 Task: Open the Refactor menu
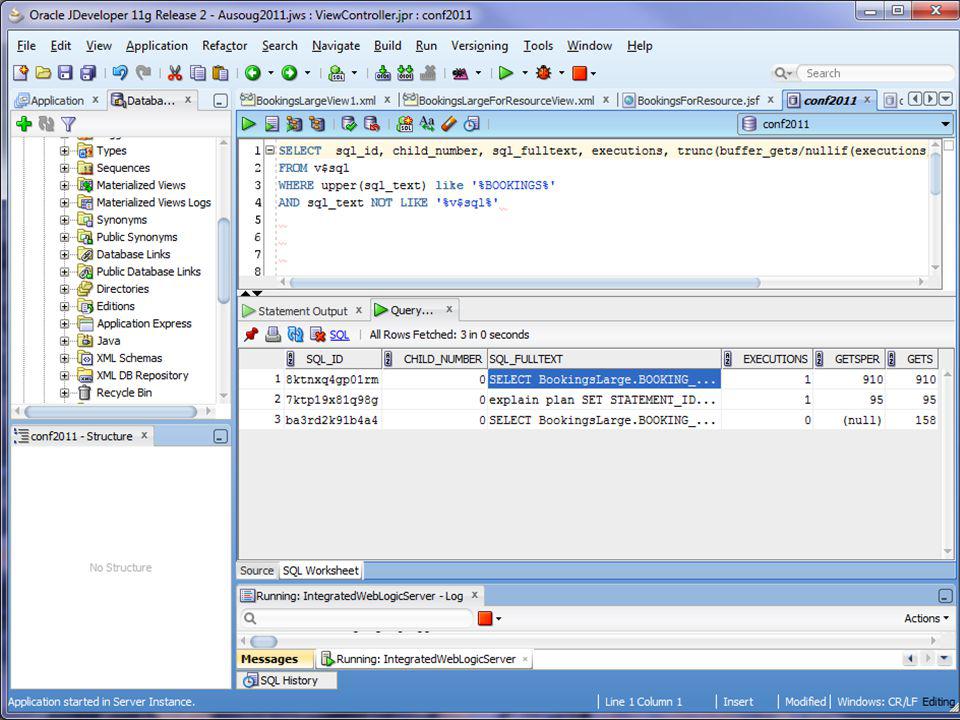click(x=225, y=46)
